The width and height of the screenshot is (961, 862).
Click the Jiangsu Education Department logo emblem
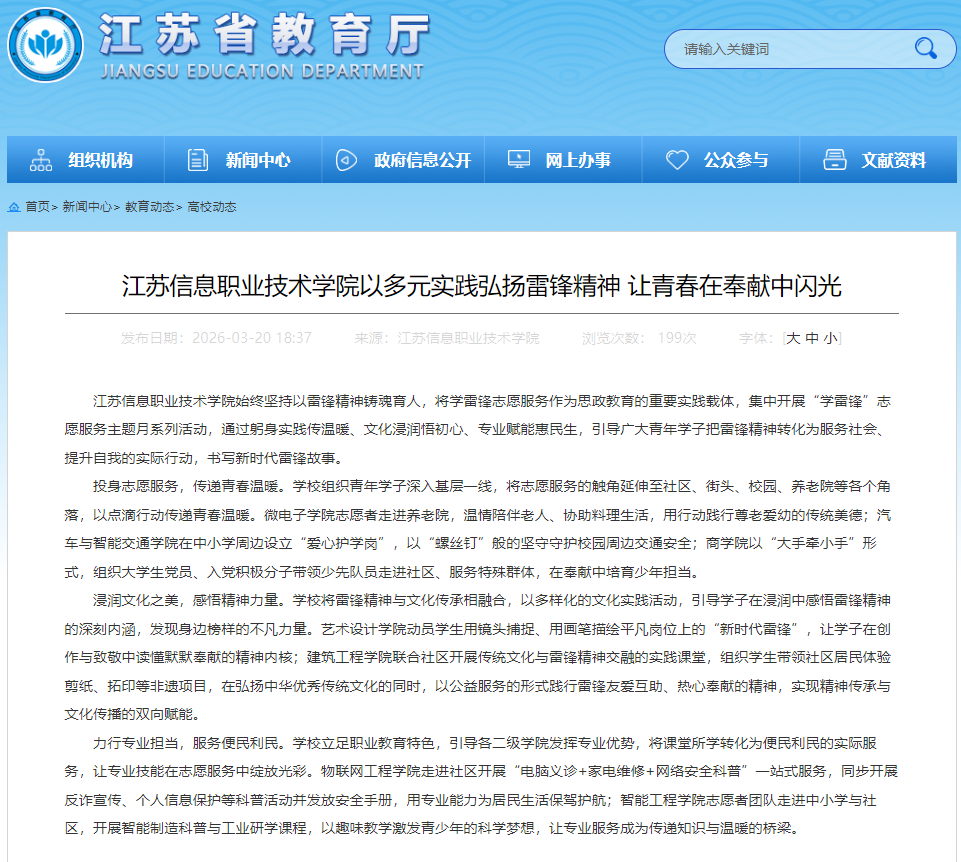click(46, 45)
